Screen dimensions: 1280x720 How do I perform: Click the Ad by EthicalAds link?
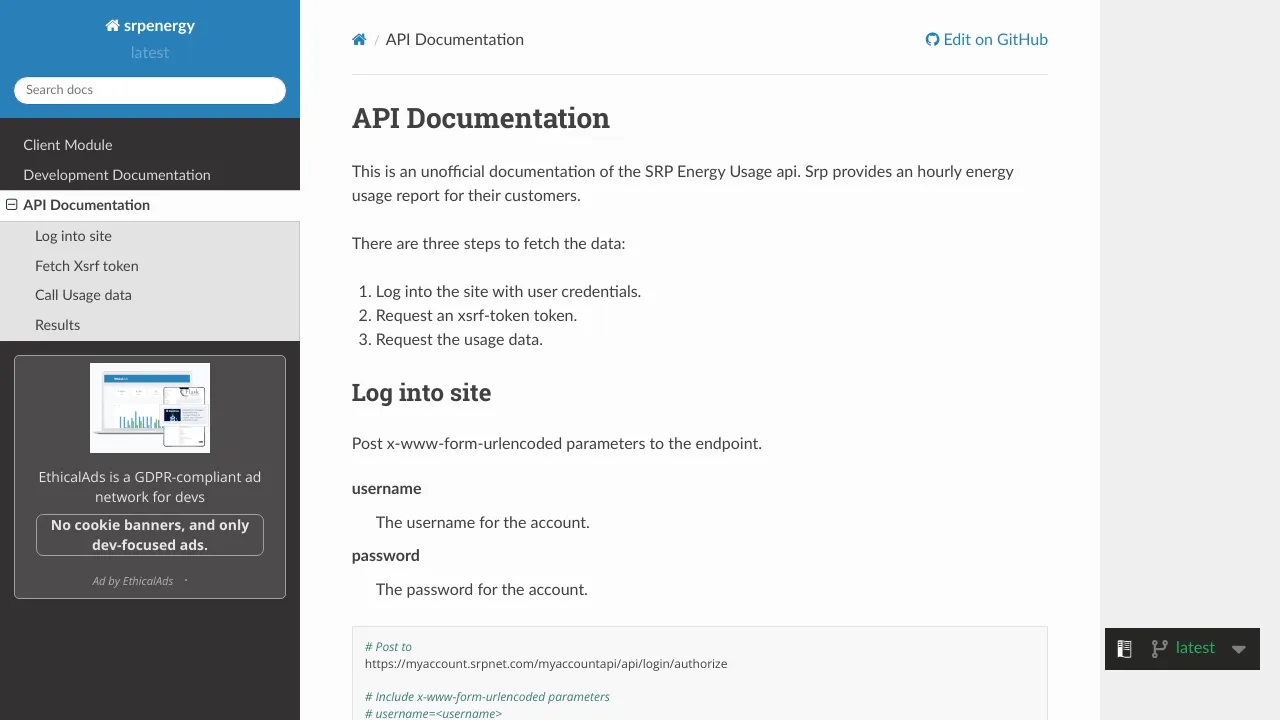(x=133, y=581)
